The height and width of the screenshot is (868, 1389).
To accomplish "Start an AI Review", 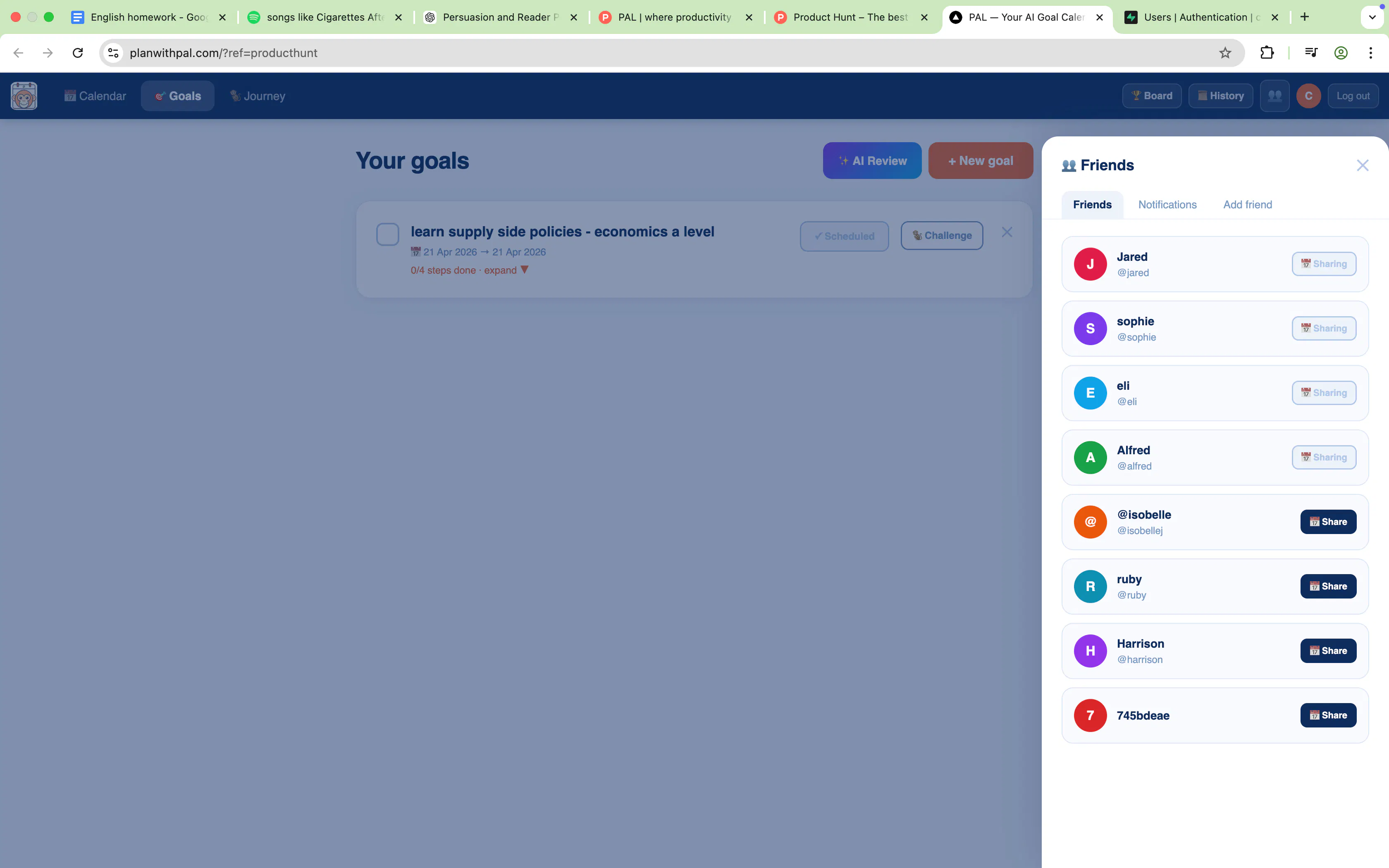I will click(x=872, y=161).
